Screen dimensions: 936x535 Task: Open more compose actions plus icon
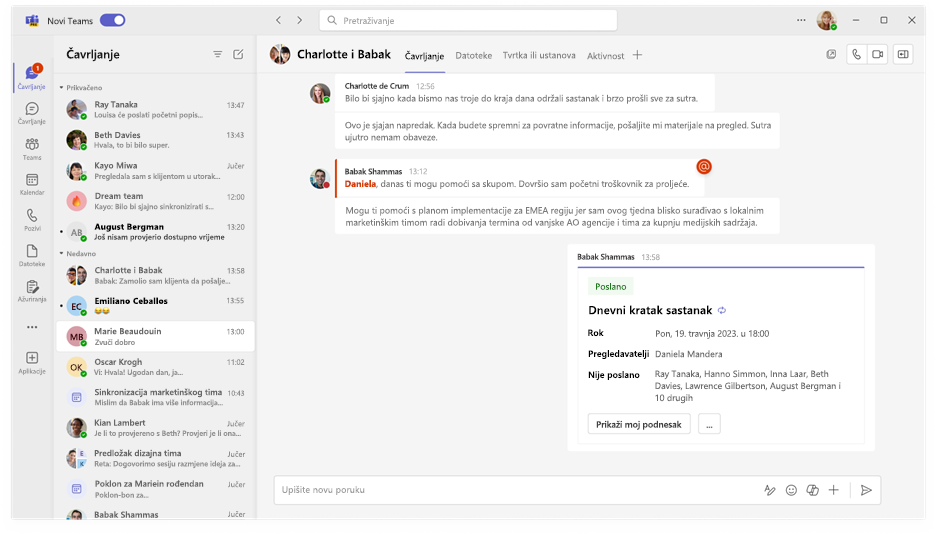[x=834, y=490]
